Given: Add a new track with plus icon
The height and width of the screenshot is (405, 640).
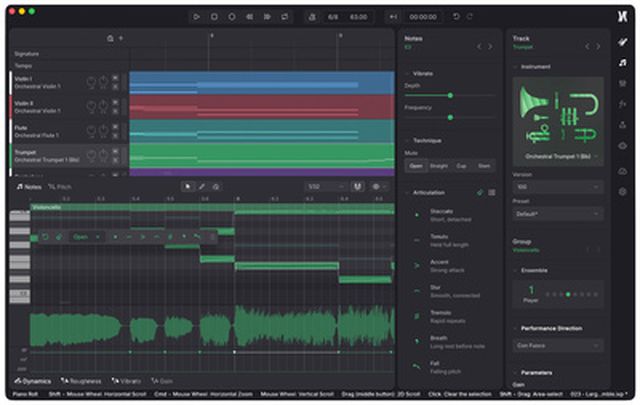Looking at the screenshot, I should tap(121, 38).
